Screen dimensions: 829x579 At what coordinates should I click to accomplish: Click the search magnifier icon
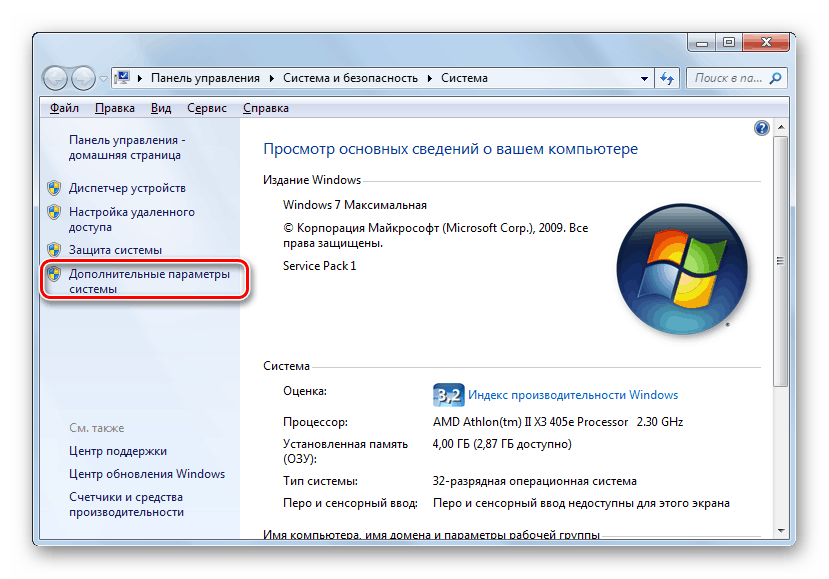[776, 78]
